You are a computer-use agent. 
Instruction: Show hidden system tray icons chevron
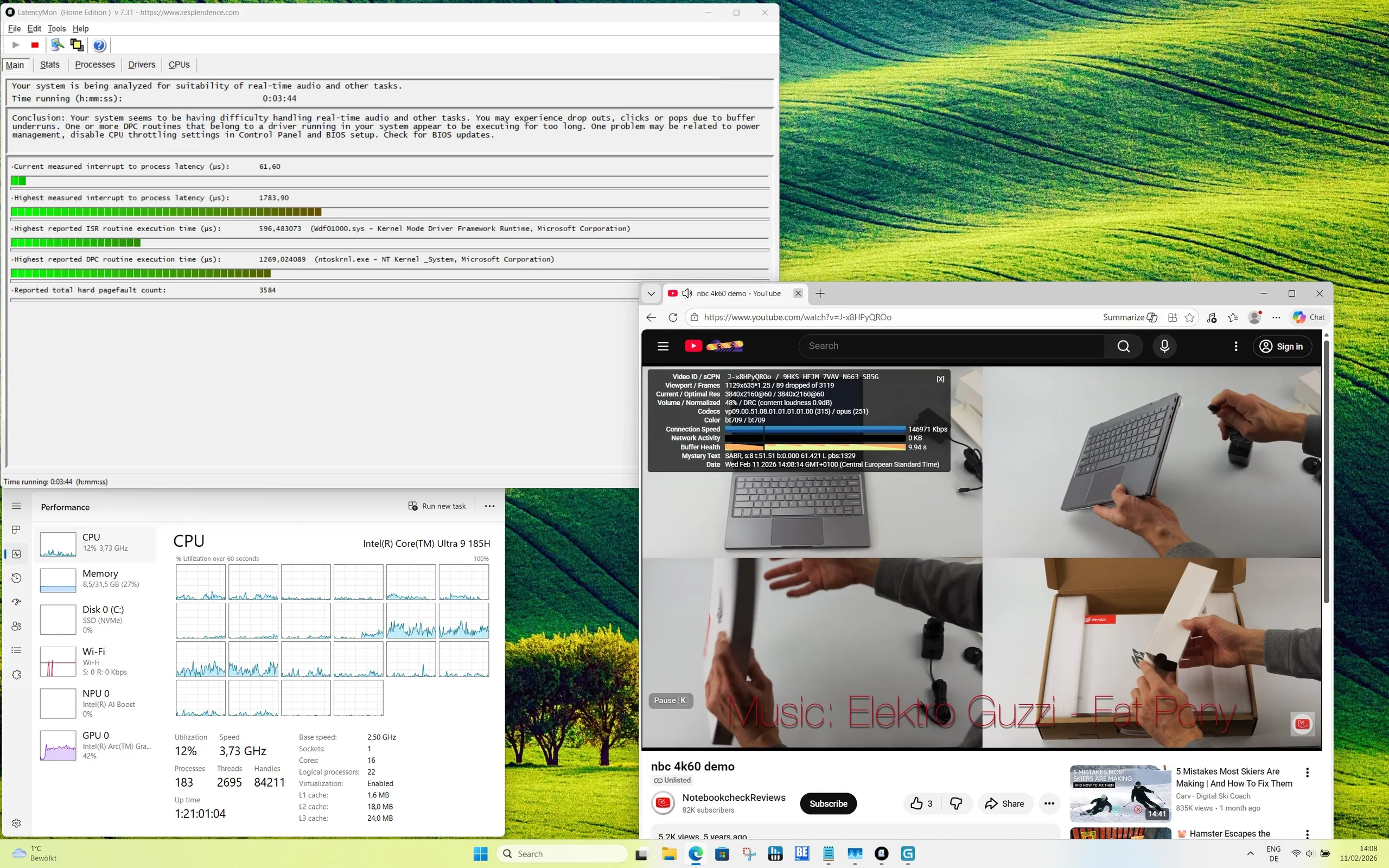pyautogui.click(x=1250, y=854)
